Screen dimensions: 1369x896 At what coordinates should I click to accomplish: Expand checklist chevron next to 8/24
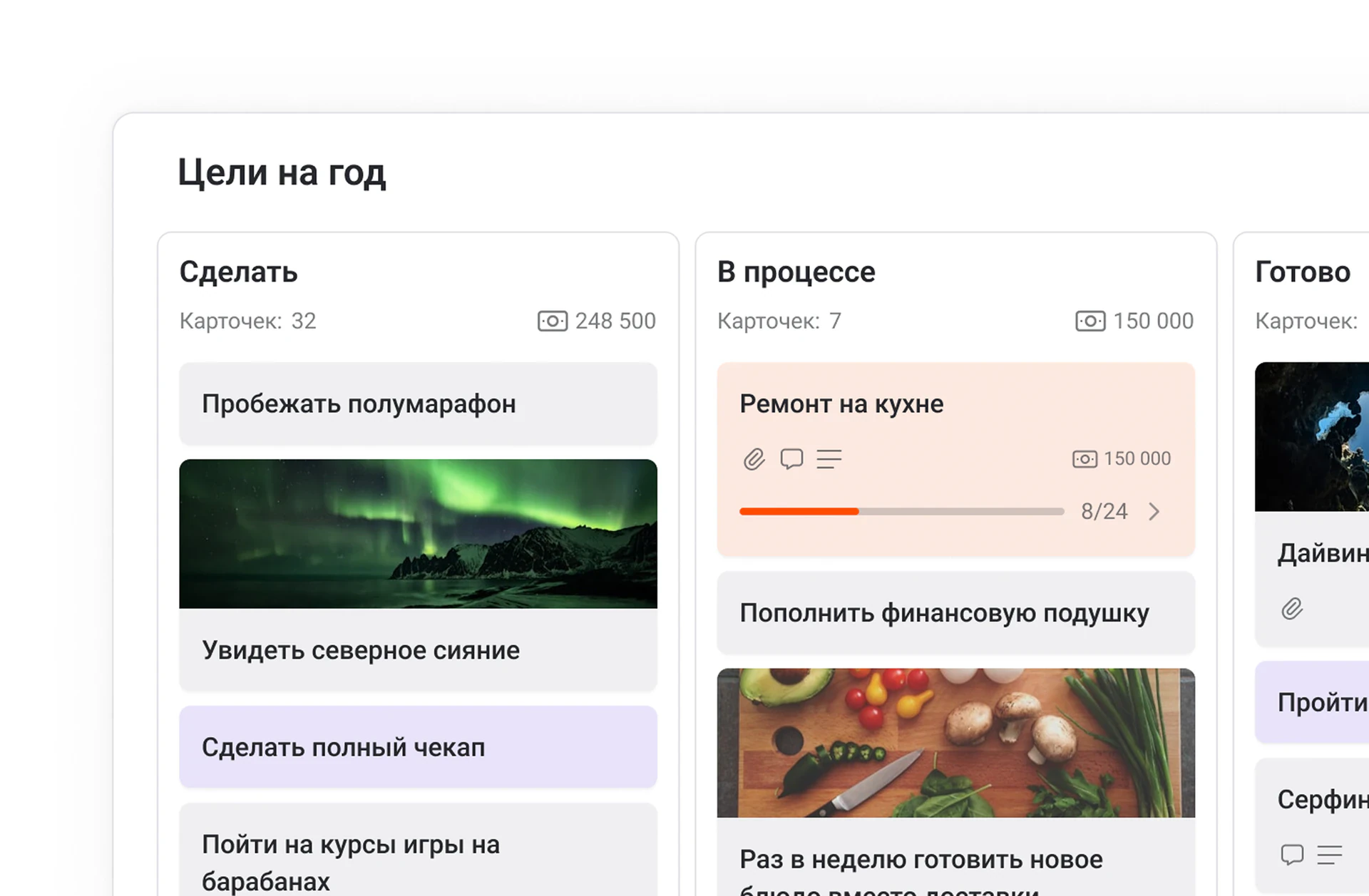[x=1154, y=512]
